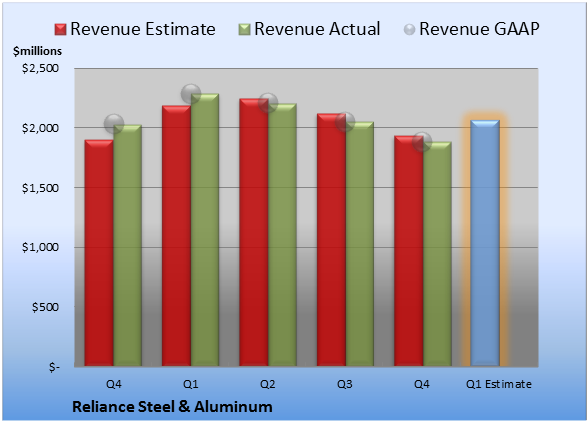The image size is (588, 422).
Task: Click the "$500" axis value
Action: click(x=45, y=307)
